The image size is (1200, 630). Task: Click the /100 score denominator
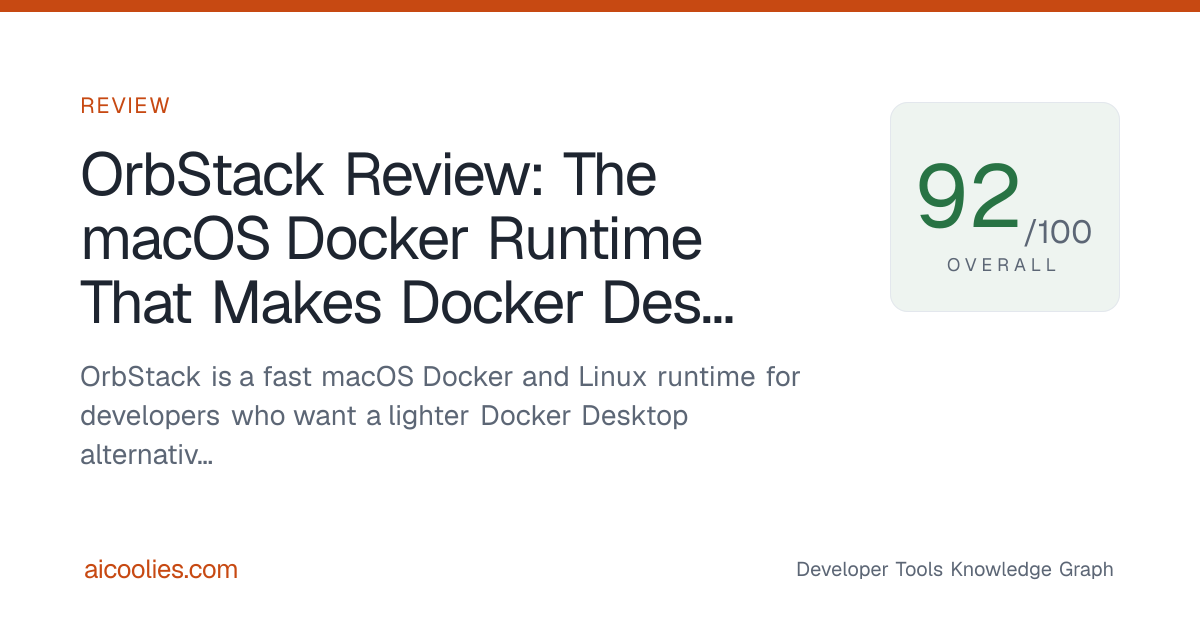pyautogui.click(x=1058, y=232)
